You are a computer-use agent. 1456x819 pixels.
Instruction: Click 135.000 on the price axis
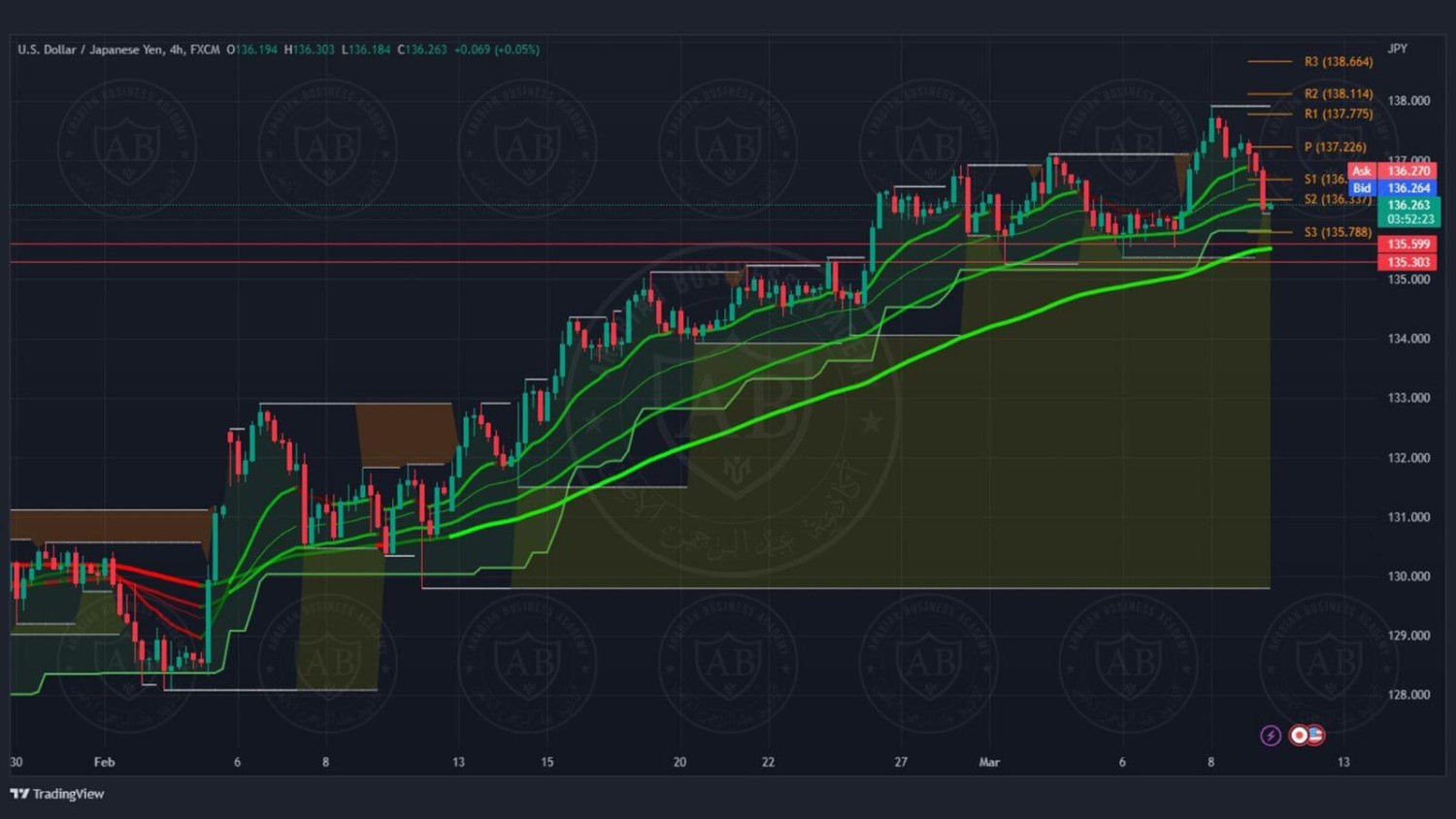pyautogui.click(x=1408, y=279)
